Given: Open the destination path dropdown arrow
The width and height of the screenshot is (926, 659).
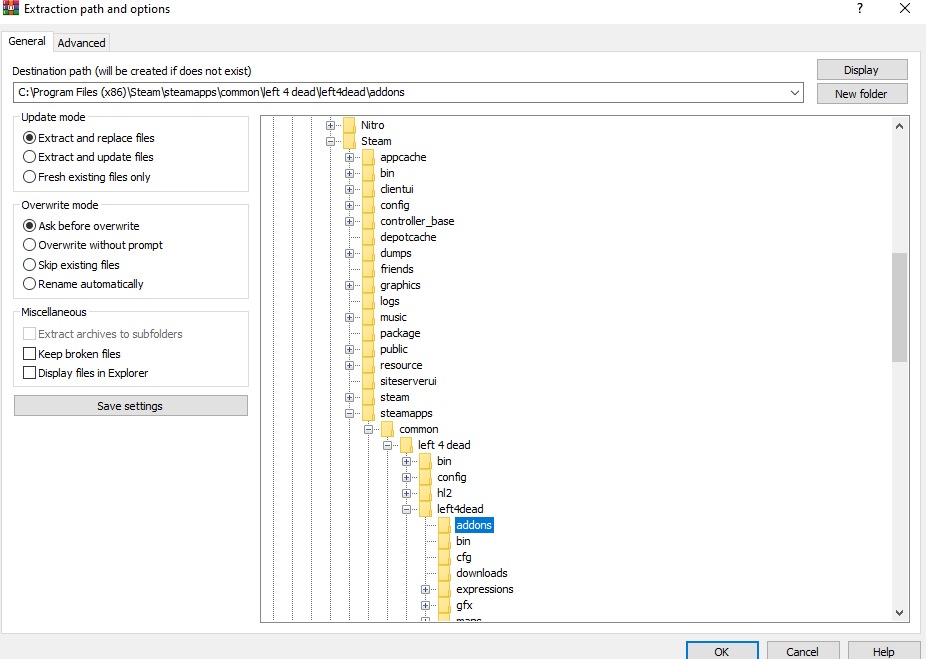Looking at the screenshot, I should [x=795, y=92].
